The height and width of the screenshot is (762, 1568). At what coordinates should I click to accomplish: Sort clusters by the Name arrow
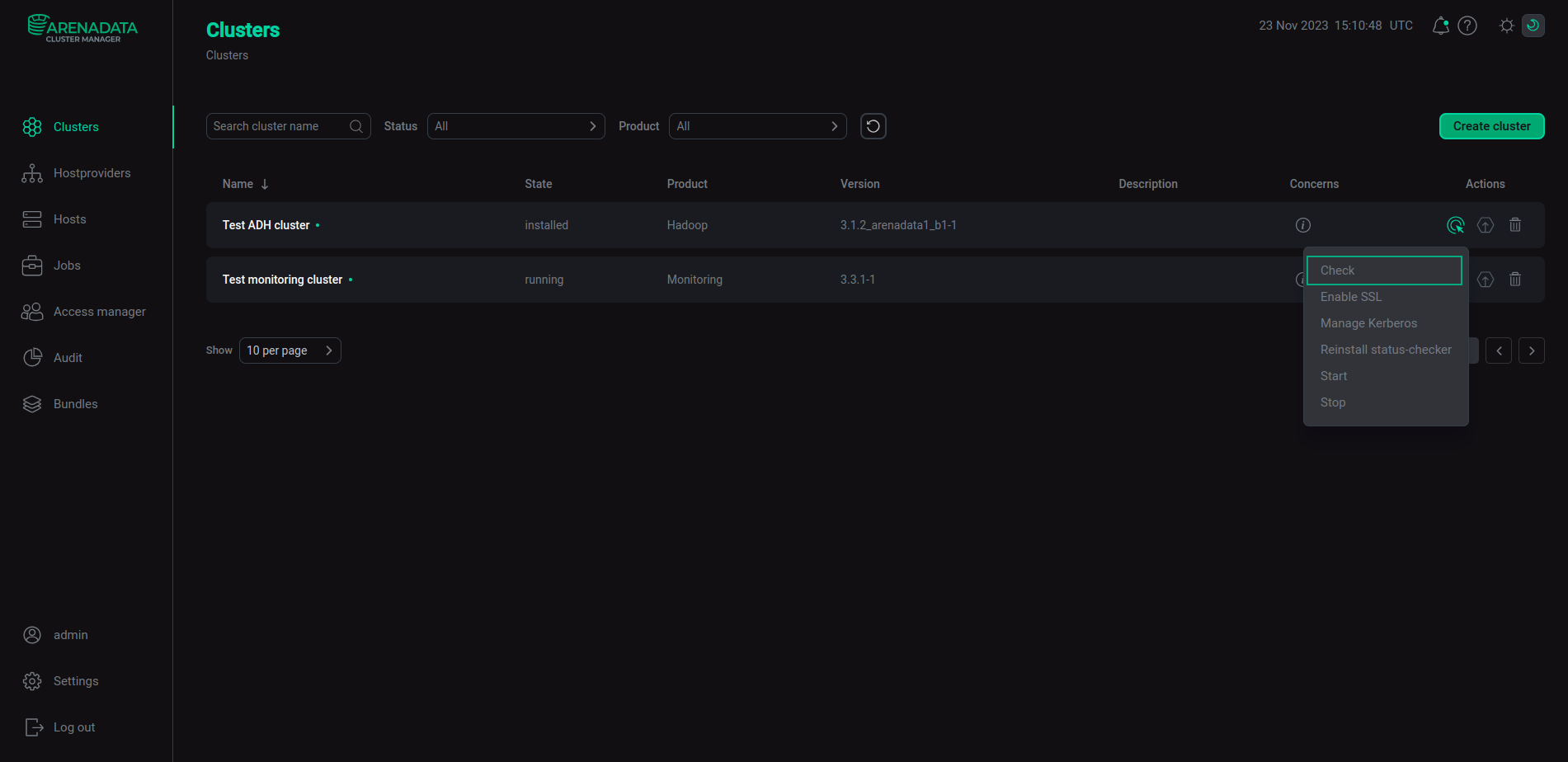tap(265, 184)
